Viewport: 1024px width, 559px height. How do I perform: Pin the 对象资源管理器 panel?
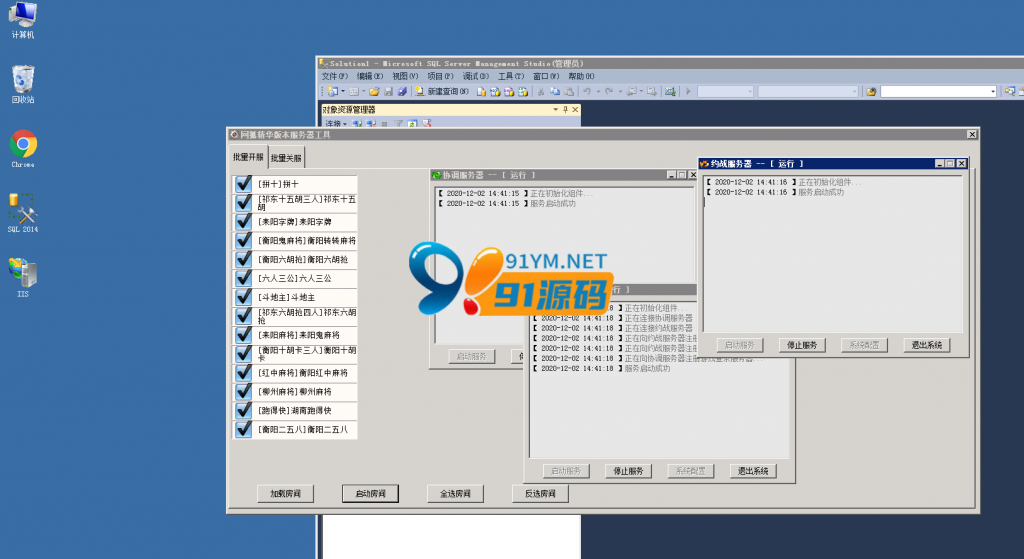point(565,110)
